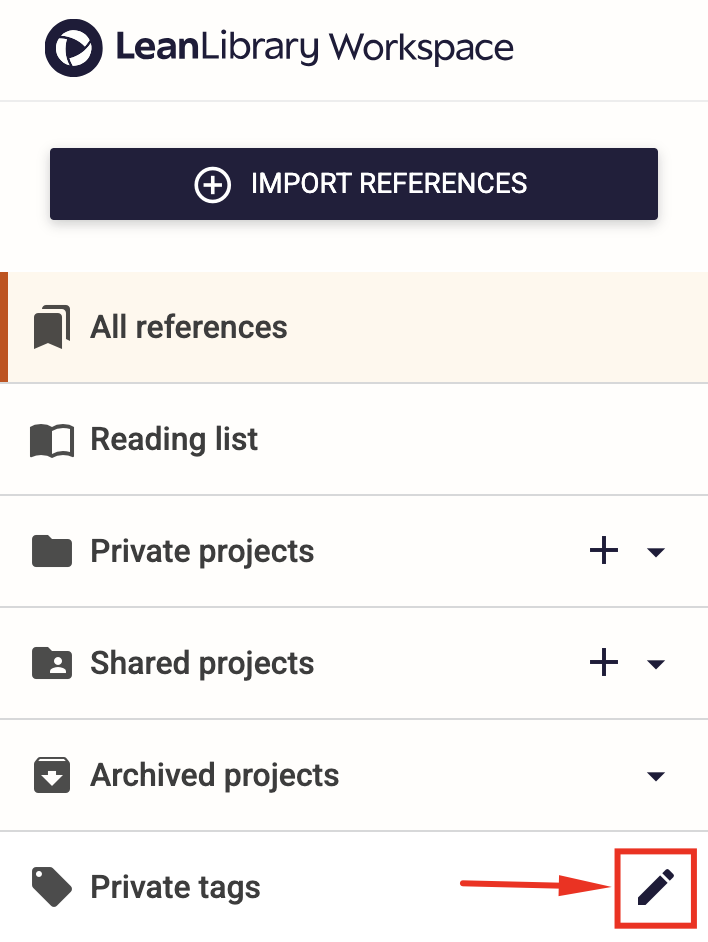Add a new shared project with plus
Image resolution: width=708 pixels, height=942 pixels.
pos(604,663)
